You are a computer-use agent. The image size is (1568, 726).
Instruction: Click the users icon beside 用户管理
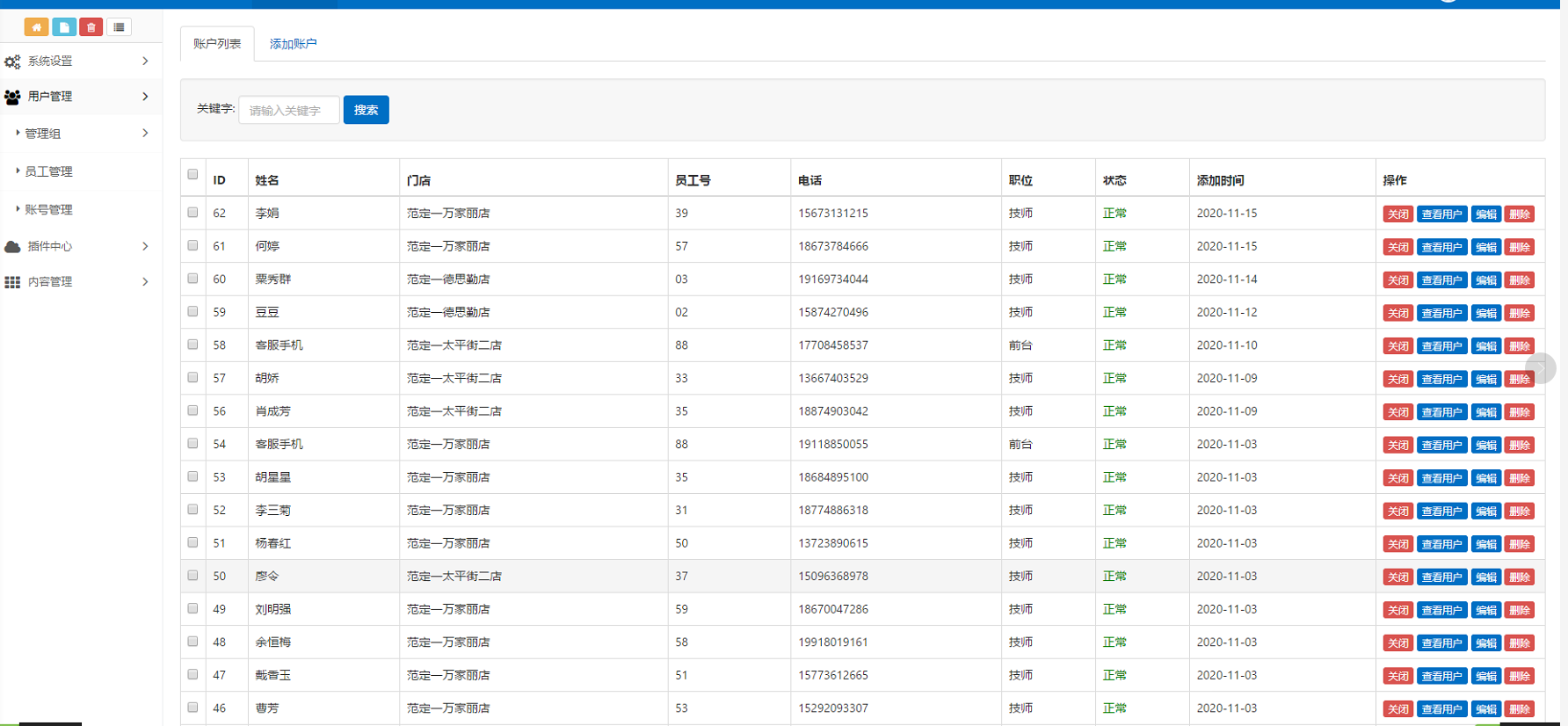coord(12,97)
